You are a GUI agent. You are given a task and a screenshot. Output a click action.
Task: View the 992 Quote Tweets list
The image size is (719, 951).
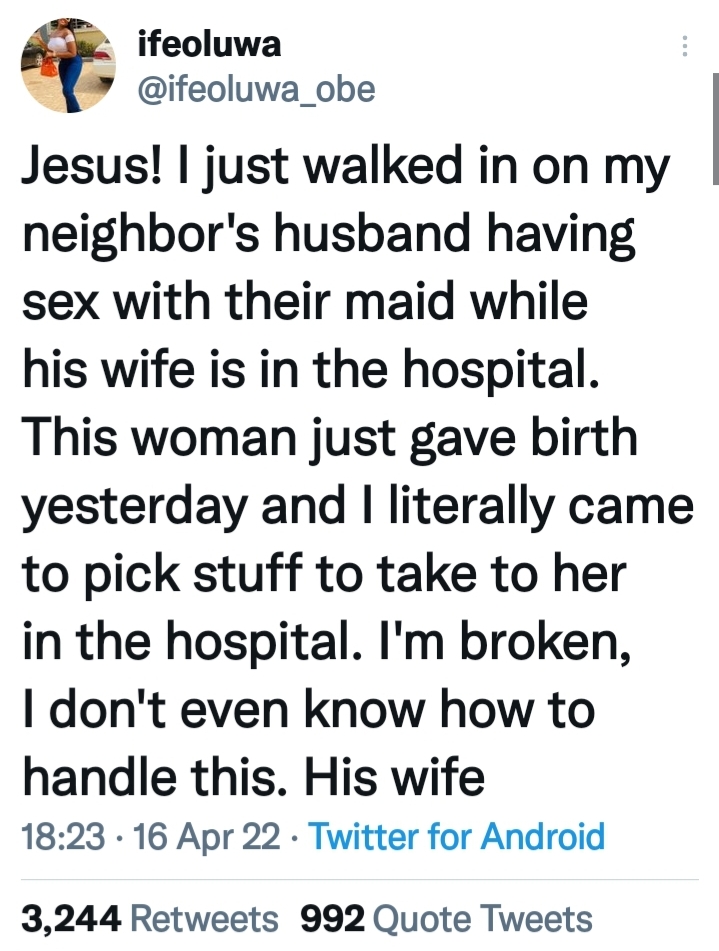pyautogui.click(x=445, y=917)
